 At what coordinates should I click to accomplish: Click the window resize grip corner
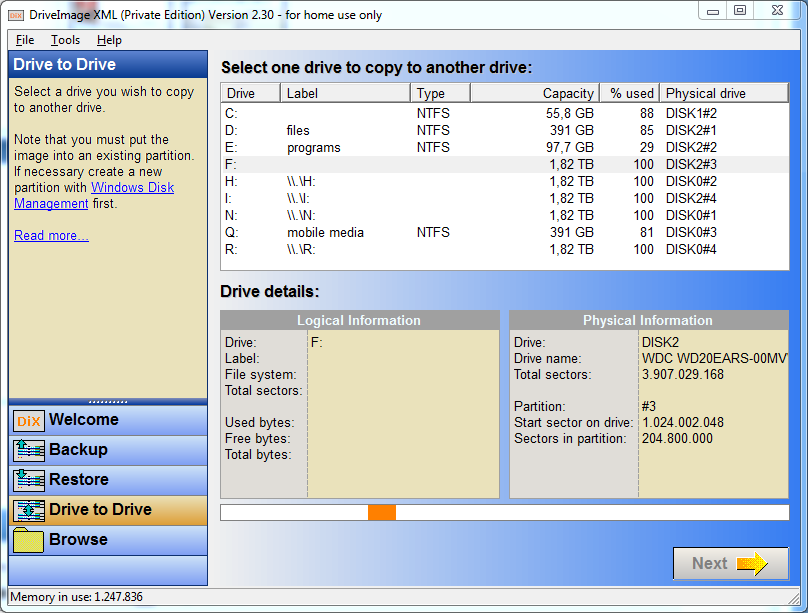click(794, 598)
